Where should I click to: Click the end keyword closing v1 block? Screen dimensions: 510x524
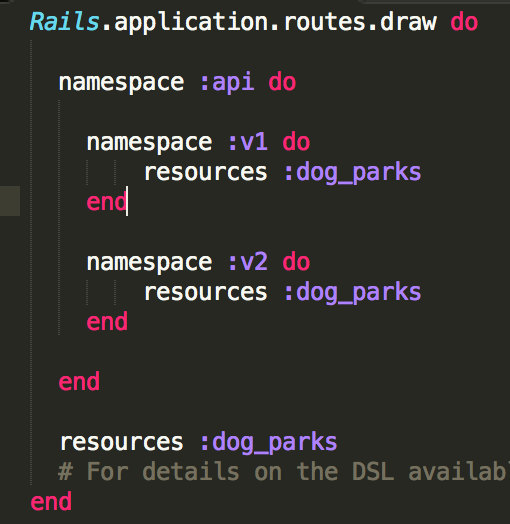point(107,202)
